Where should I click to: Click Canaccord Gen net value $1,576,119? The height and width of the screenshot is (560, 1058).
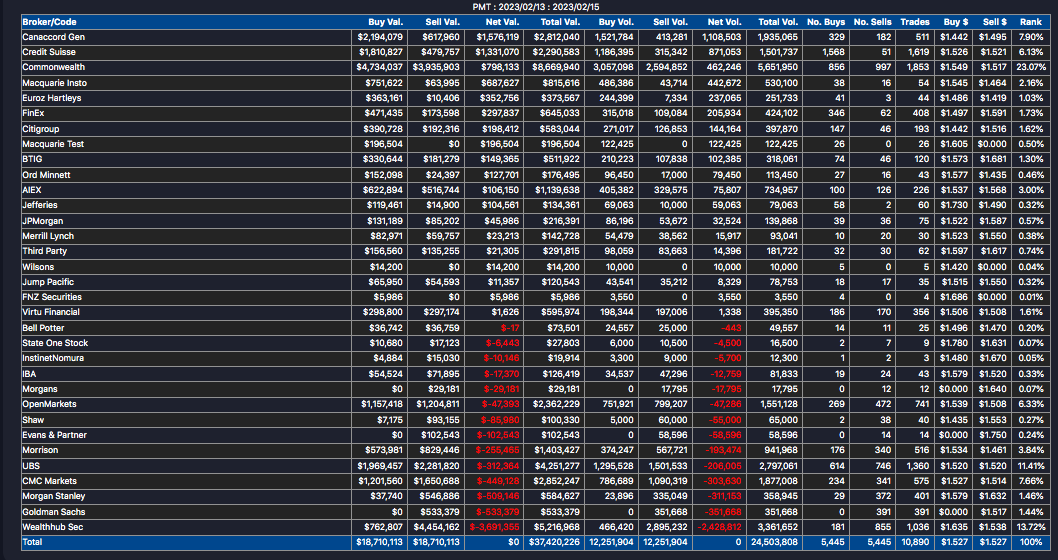pyautogui.click(x=498, y=37)
